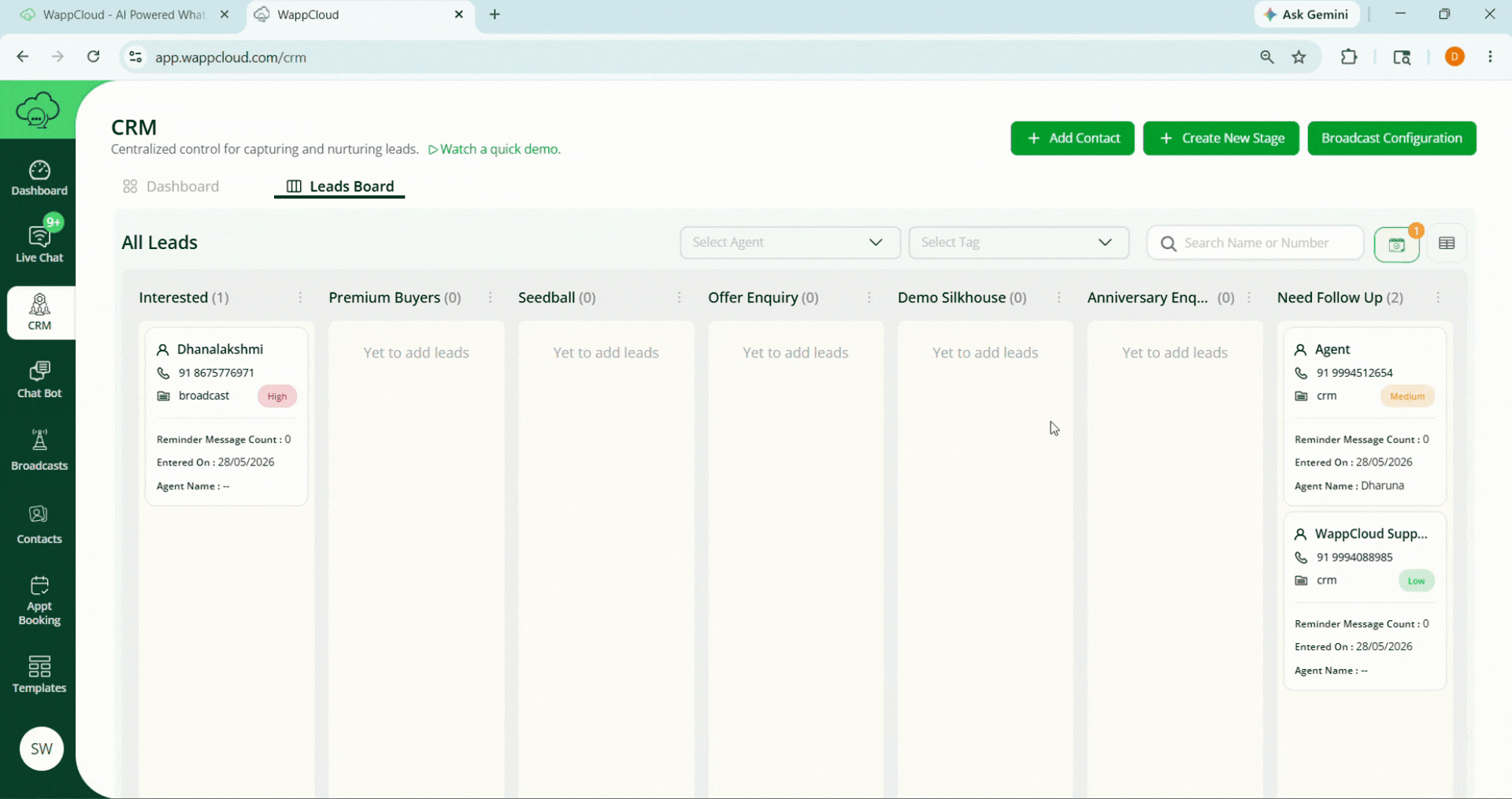Open the Dhanalakshmi lead card

(226, 416)
